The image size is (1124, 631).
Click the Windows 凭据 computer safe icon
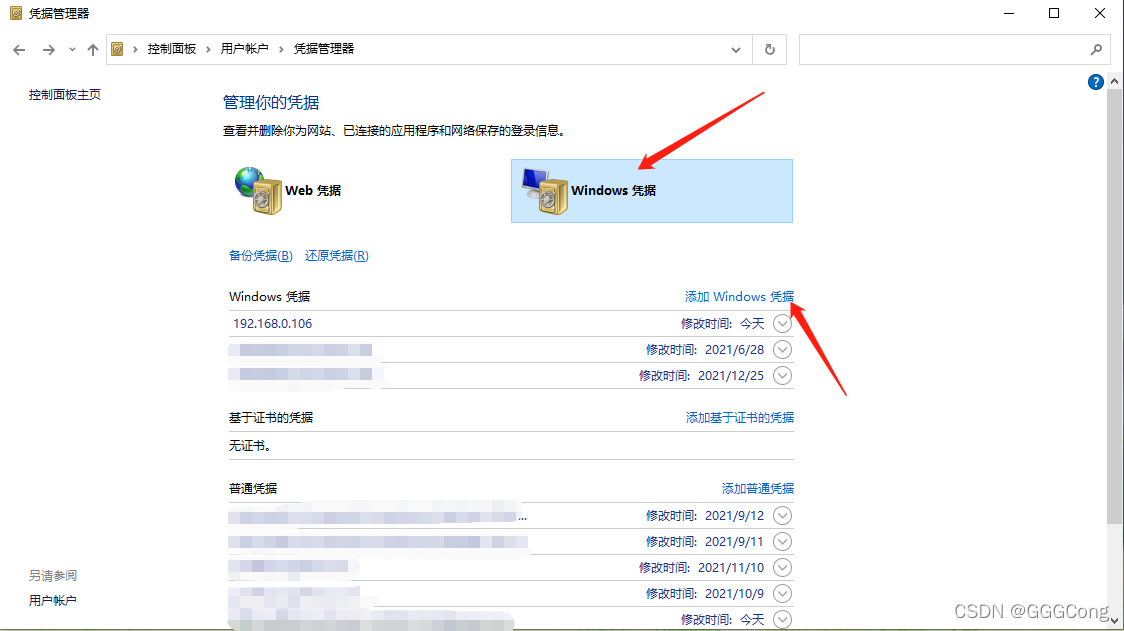pyautogui.click(x=545, y=191)
